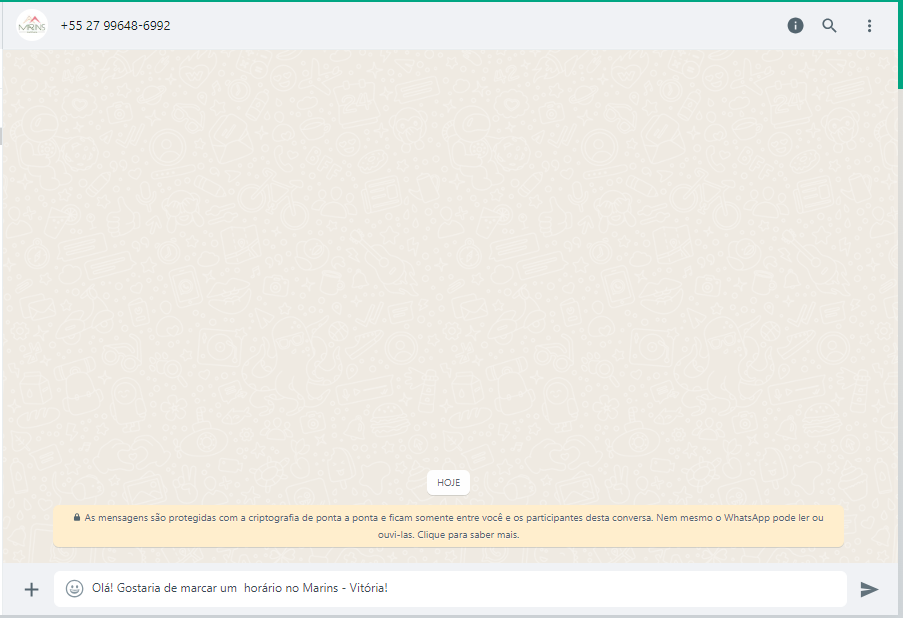Follow the "Clique para saber mais" text
Image resolution: width=903 pixels, height=618 pixels.
point(468,534)
